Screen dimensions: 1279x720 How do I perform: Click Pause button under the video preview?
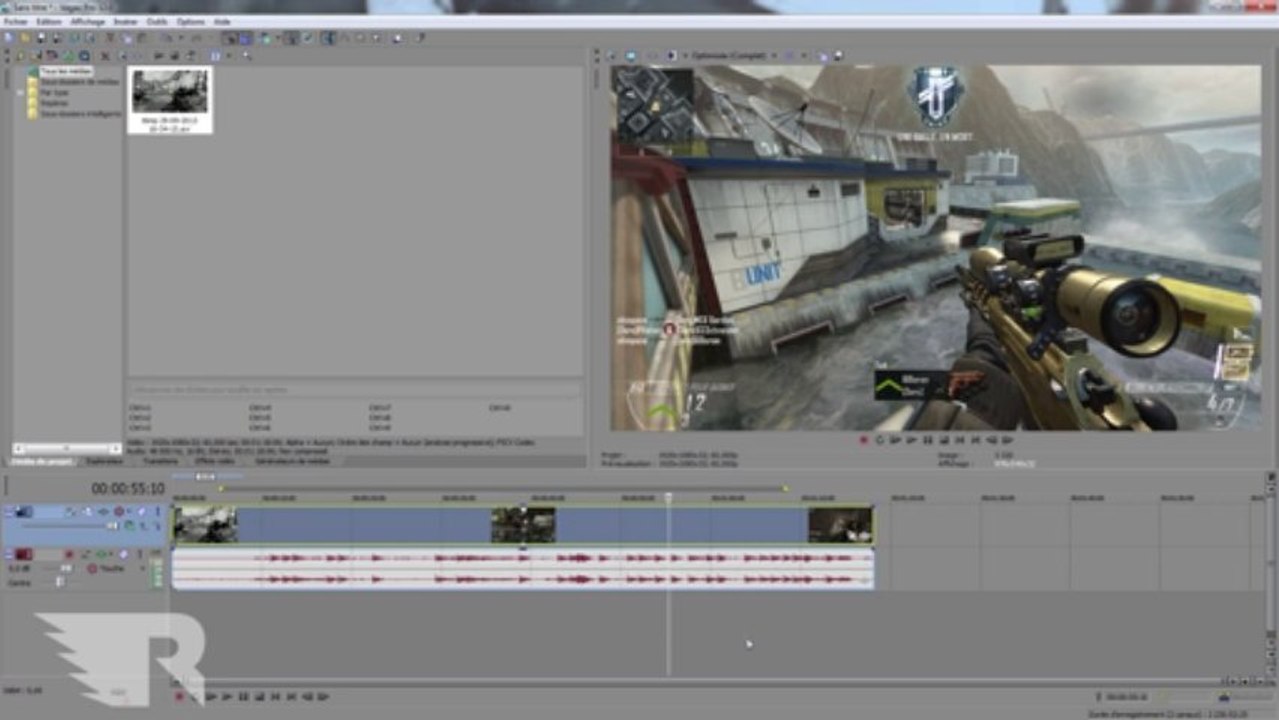(928, 439)
